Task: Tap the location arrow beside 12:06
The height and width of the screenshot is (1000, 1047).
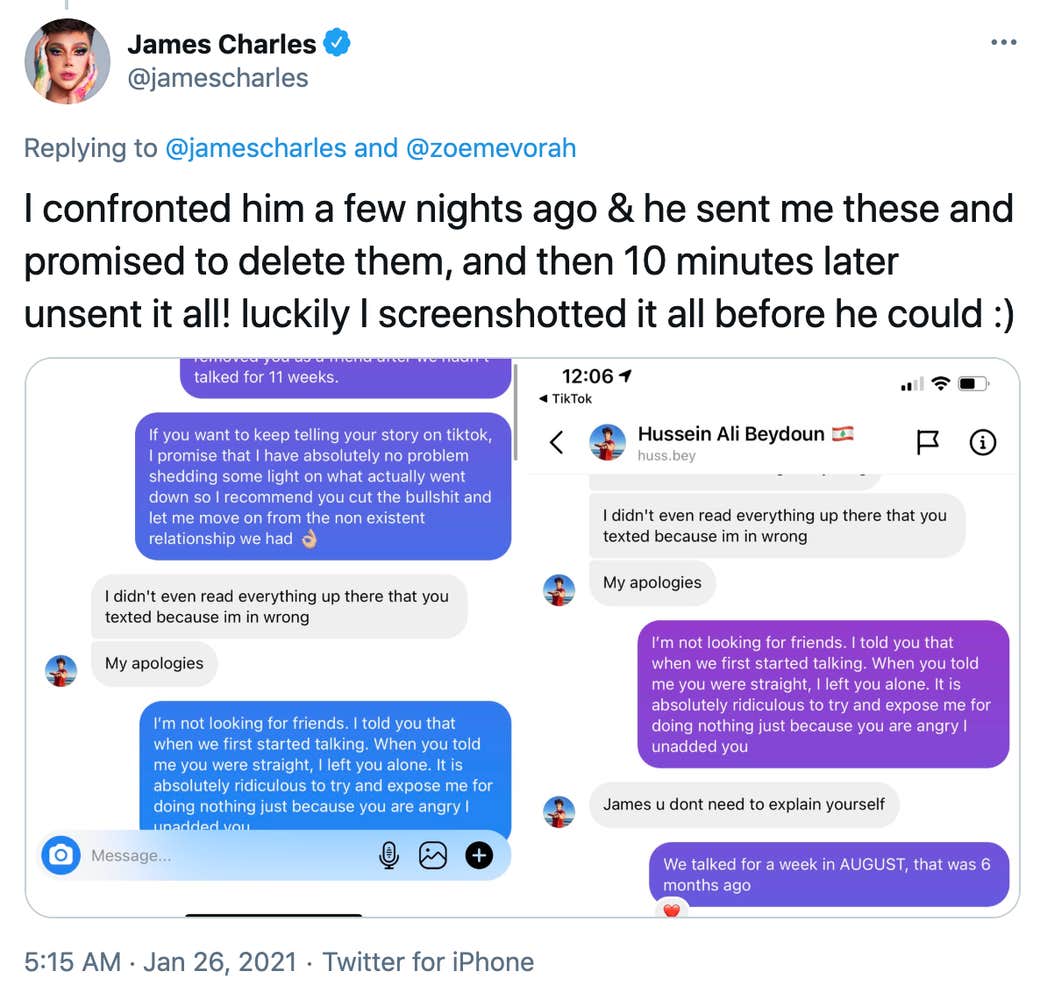Action: pyautogui.click(x=625, y=376)
